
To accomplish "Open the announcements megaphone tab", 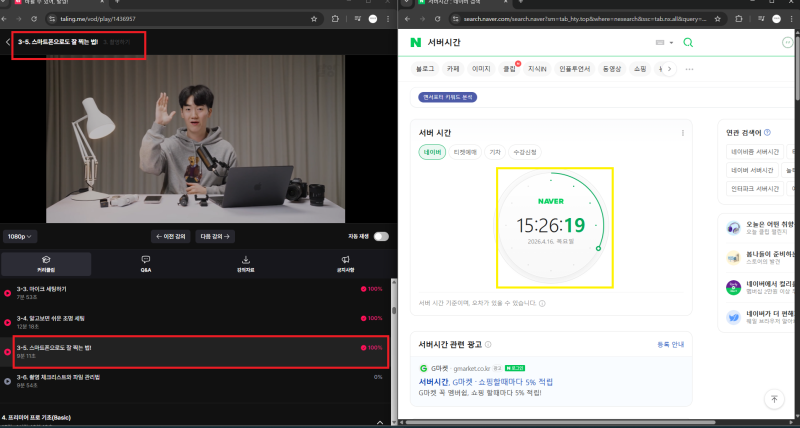I will coord(345,264).
